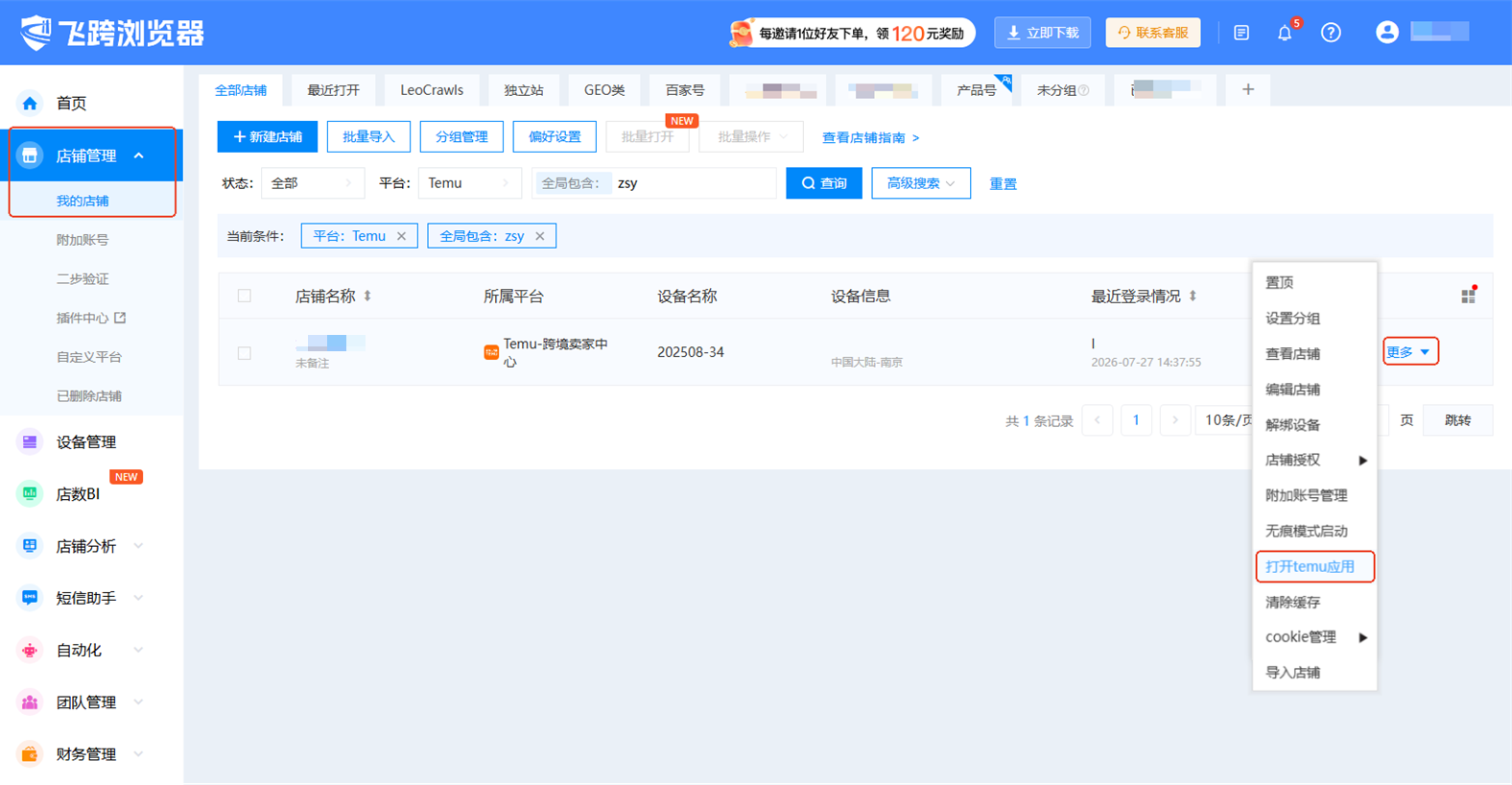Screen dimensions: 1512x785
Task: Expand the 高级搜索 advanced search options
Action: tap(921, 183)
